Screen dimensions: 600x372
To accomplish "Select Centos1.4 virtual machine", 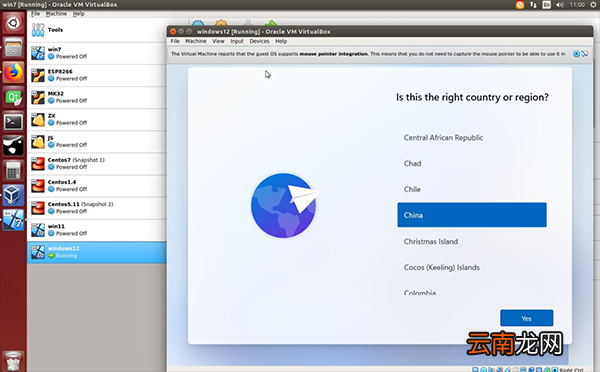I will click(96, 186).
